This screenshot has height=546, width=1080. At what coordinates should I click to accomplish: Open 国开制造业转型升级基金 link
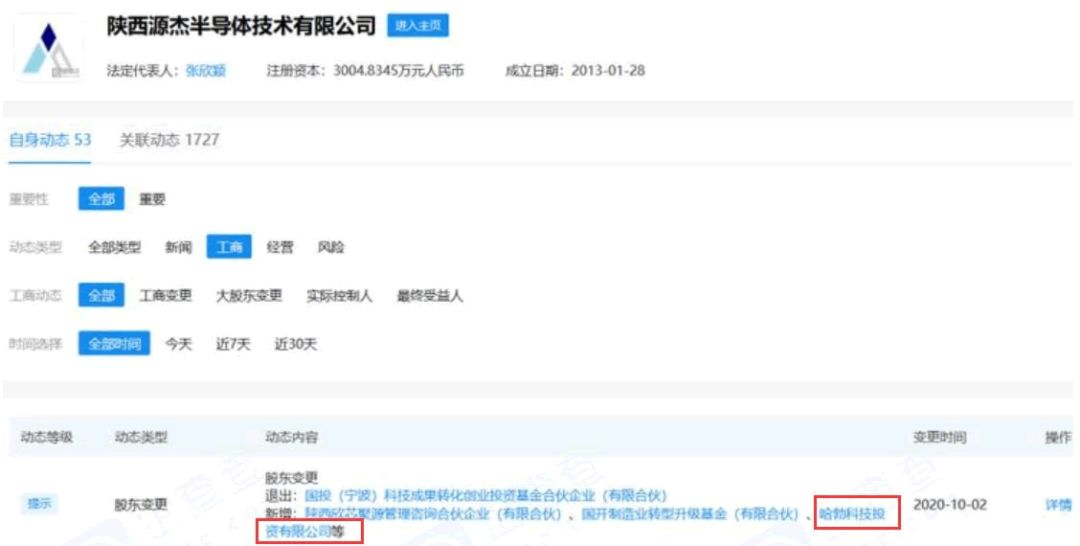point(689,514)
